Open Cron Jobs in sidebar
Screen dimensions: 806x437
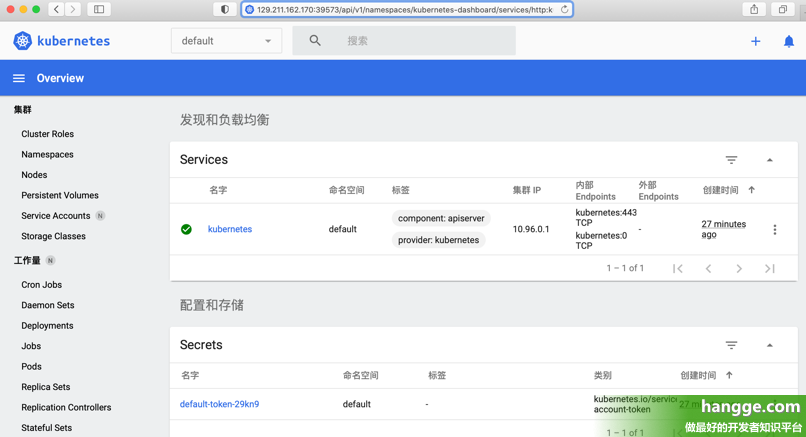pyautogui.click(x=42, y=285)
